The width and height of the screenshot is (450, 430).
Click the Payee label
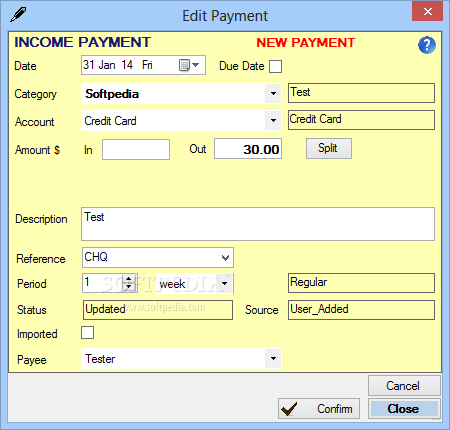pos(32,360)
